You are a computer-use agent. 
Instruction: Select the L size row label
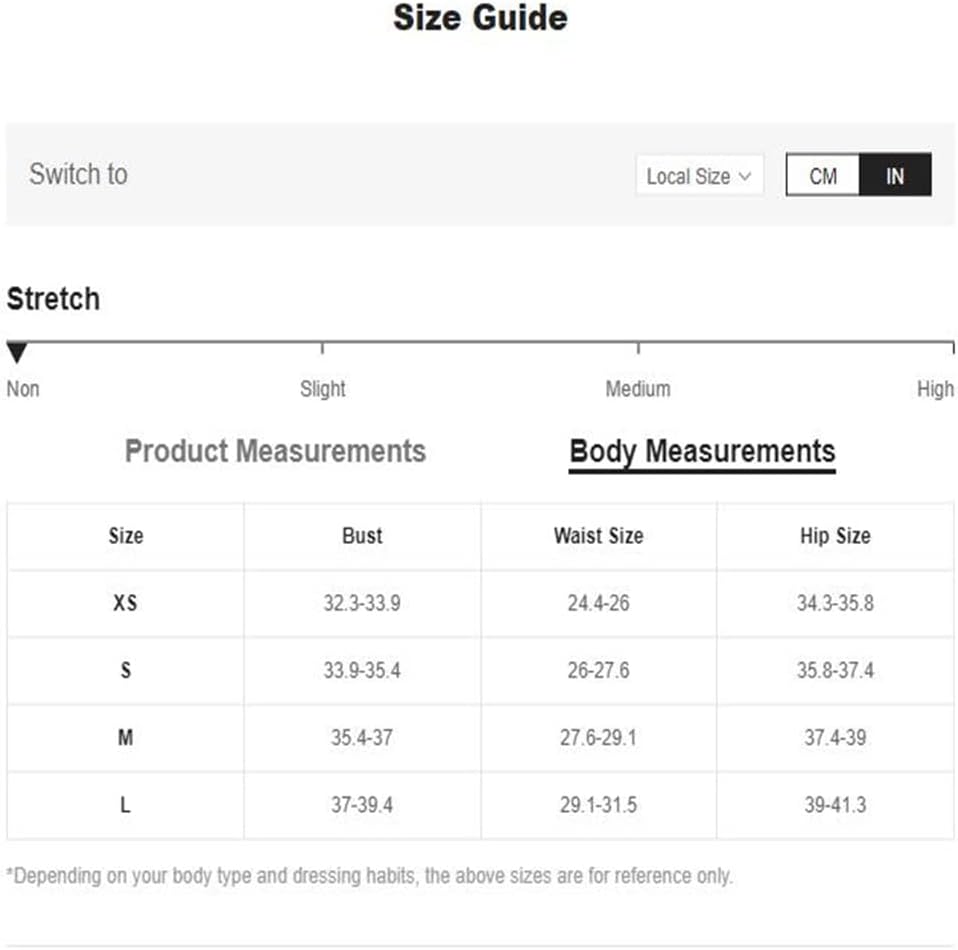pos(125,805)
